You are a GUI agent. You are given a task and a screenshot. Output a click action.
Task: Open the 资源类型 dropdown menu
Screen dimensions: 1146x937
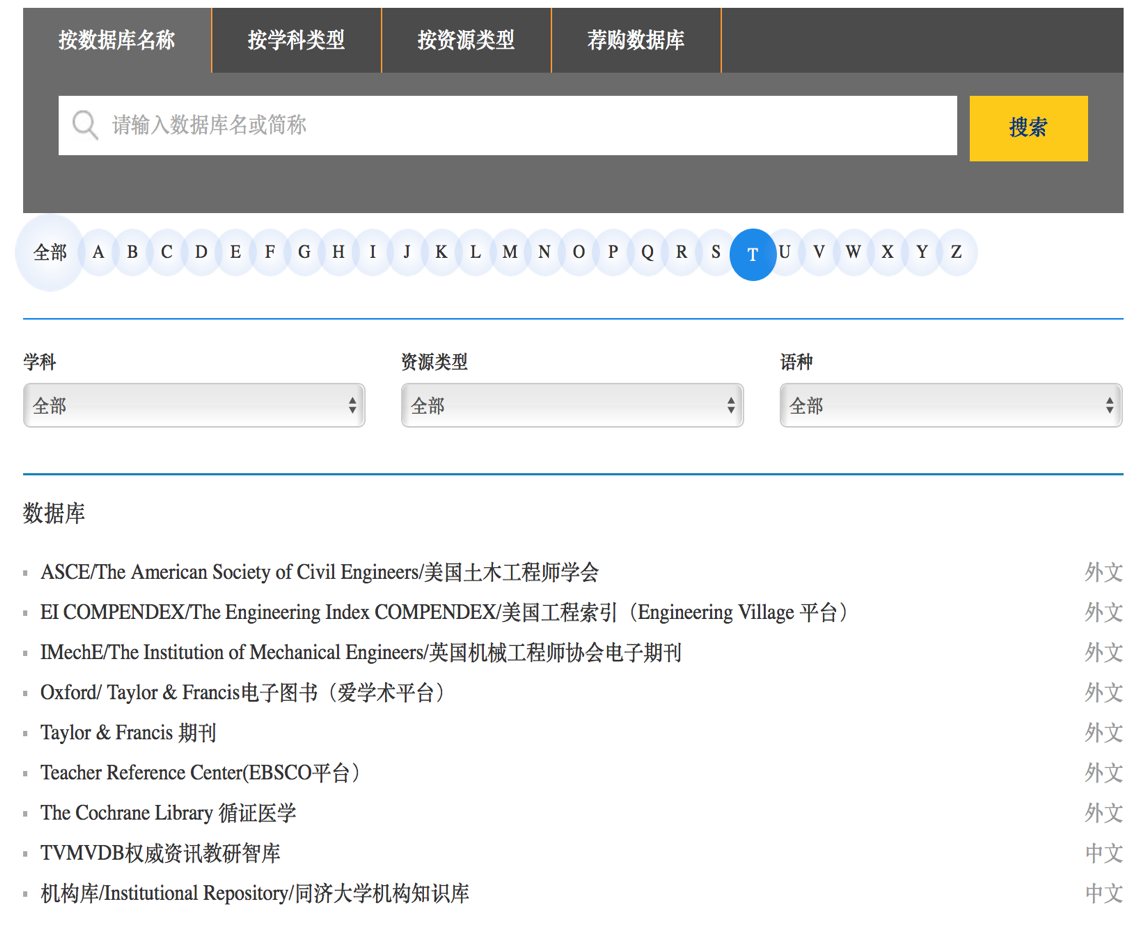pyautogui.click(x=572, y=406)
